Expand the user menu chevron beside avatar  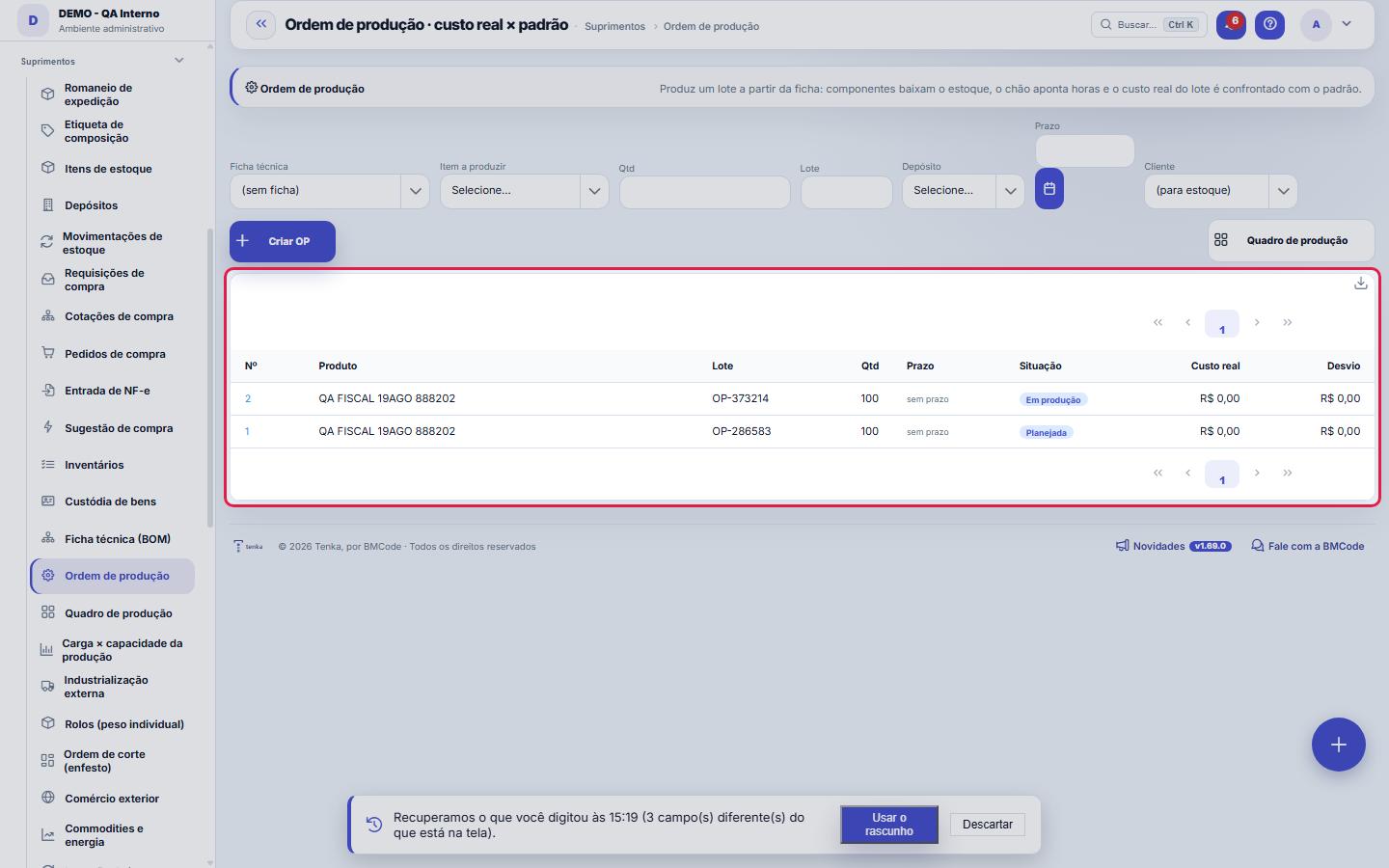[1347, 24]
